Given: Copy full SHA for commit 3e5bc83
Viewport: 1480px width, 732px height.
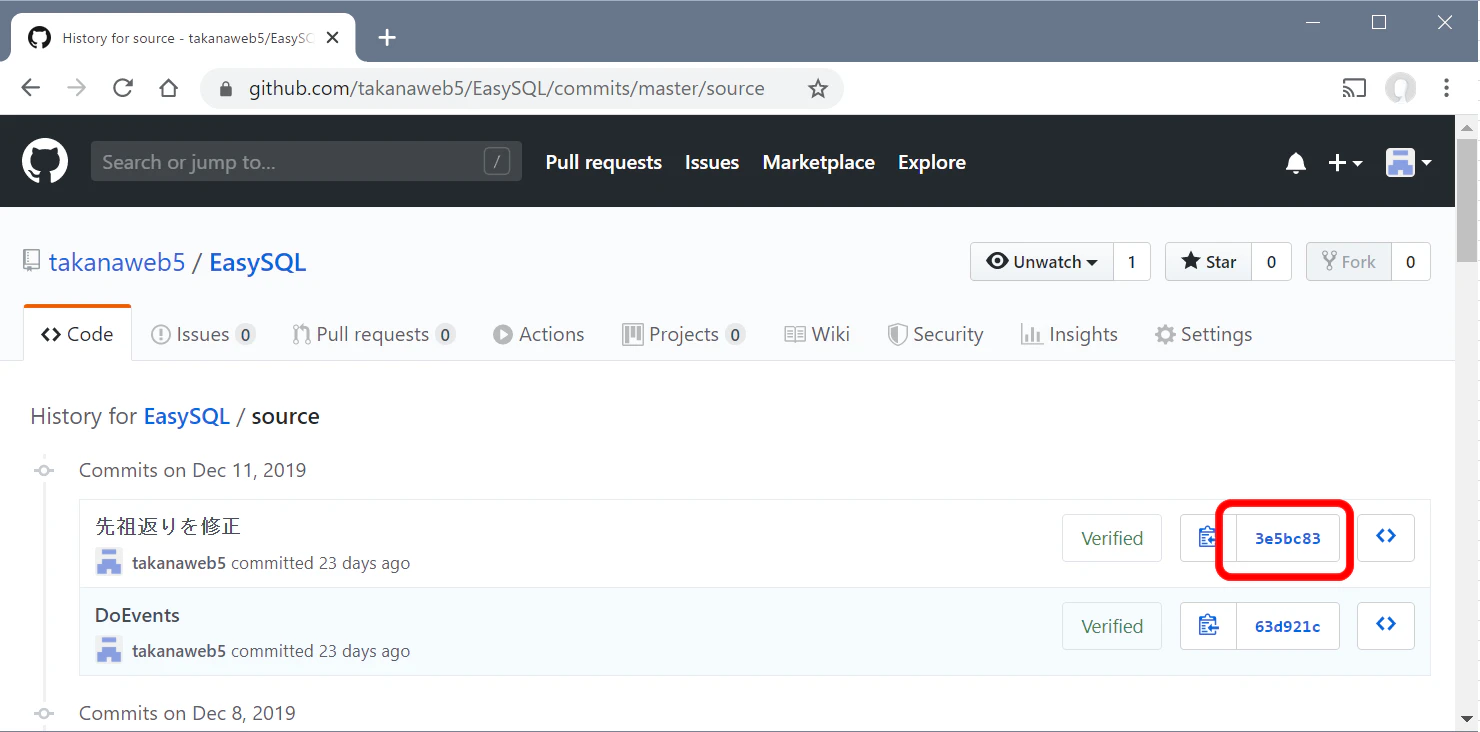Looking at the screenshot, I should pyautogui.click(x=1208, y=538).
